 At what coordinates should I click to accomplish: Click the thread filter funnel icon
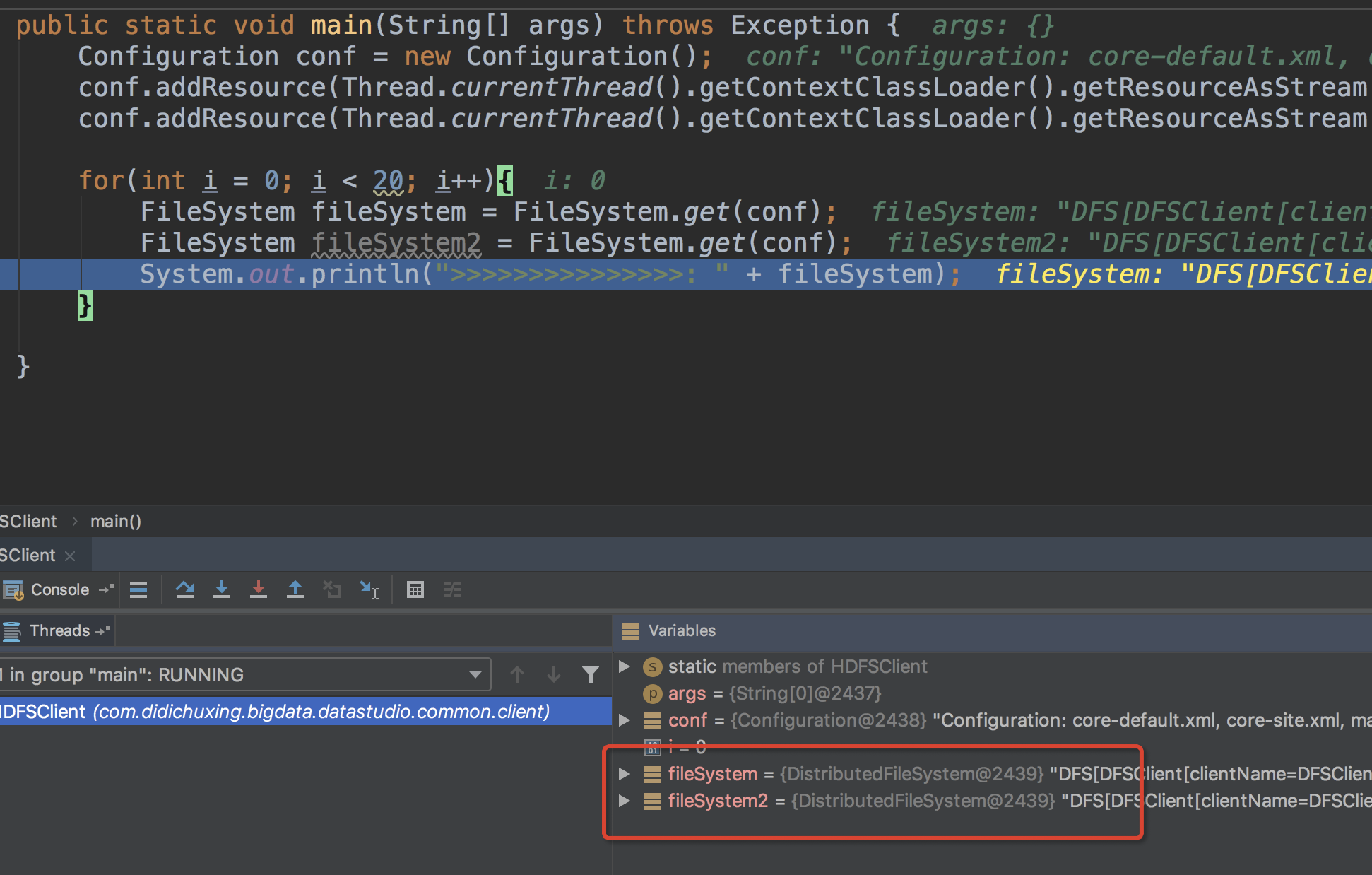[x=591, y=675]
